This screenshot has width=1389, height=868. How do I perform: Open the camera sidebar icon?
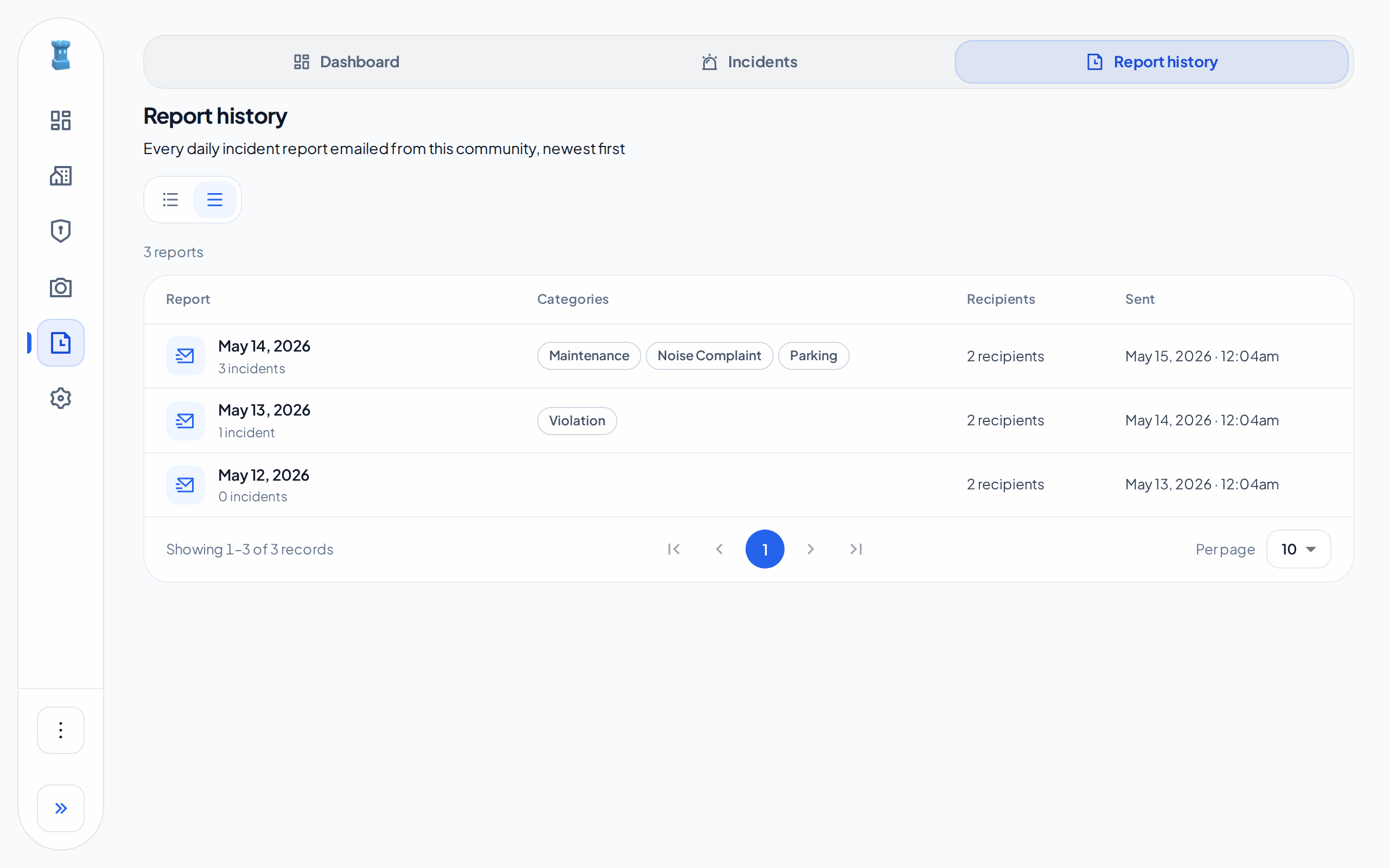[61, 287]
